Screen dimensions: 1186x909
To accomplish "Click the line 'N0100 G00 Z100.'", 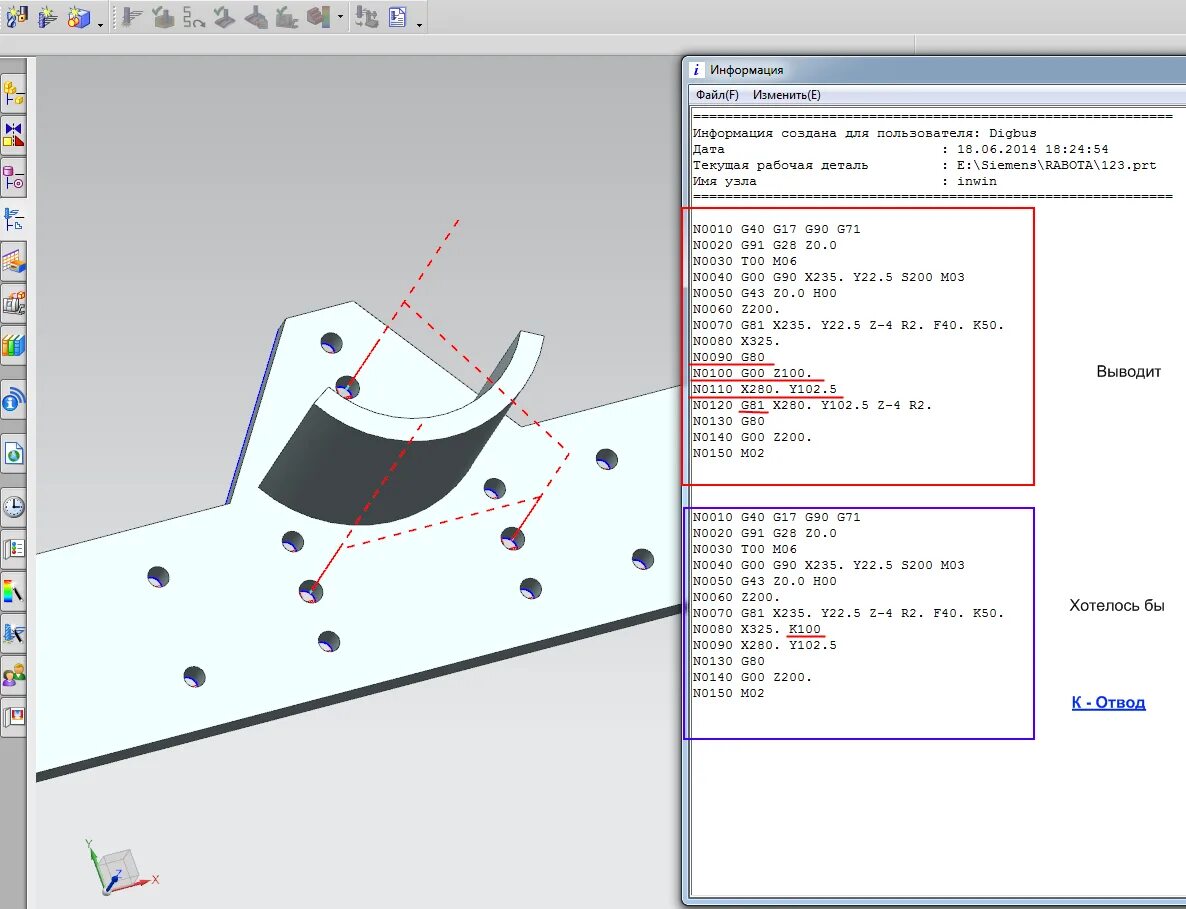I will [x=753, y=373].
